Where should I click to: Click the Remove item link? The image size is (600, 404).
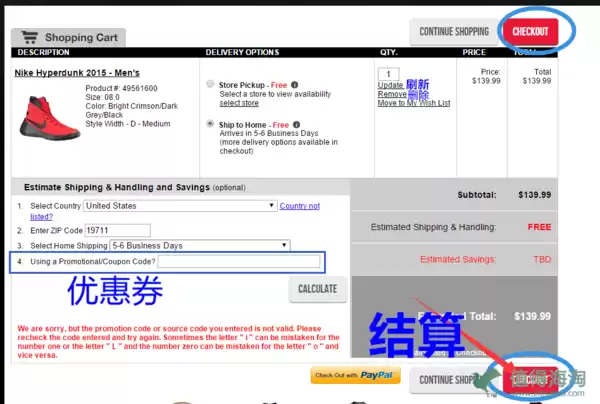[392, 94]
